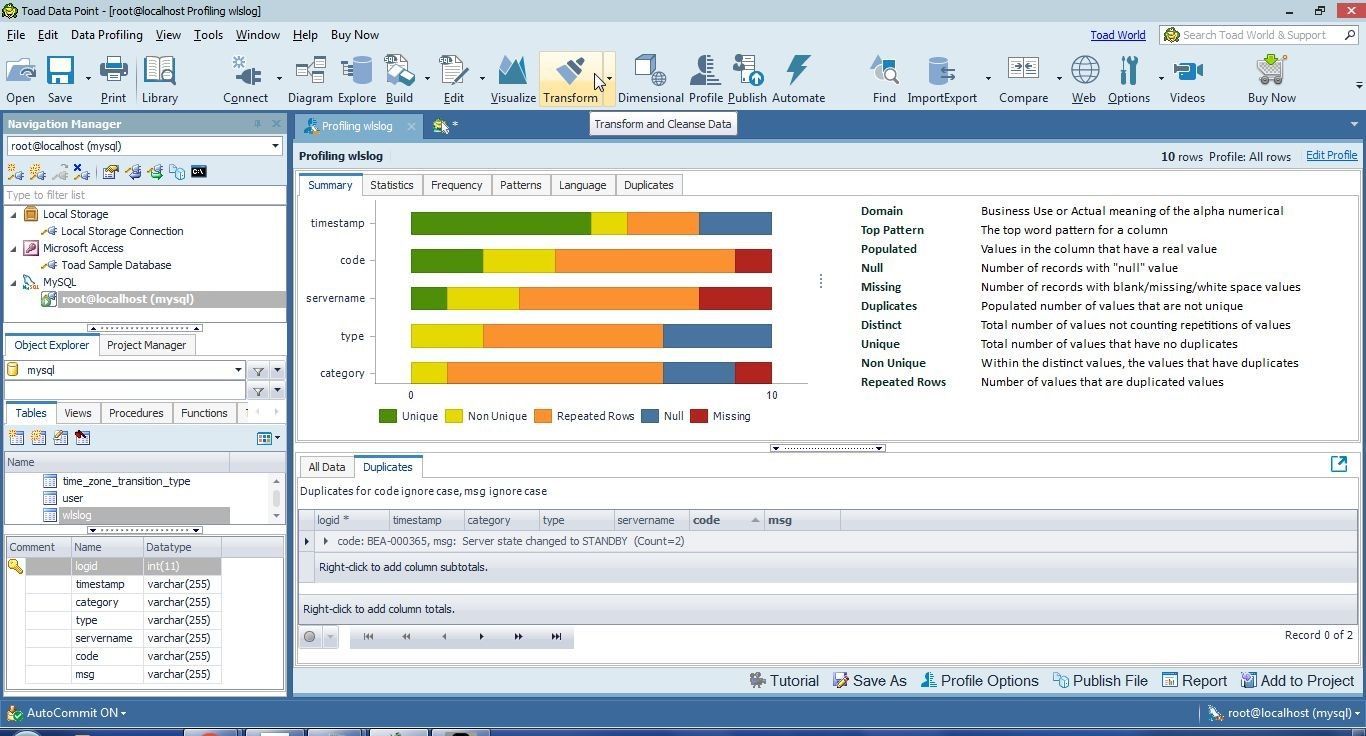The width and height of the screenshot is (1366, 736).
Task: Collapse the Microsoft Access tree node
Action: (x=14, y=248)
